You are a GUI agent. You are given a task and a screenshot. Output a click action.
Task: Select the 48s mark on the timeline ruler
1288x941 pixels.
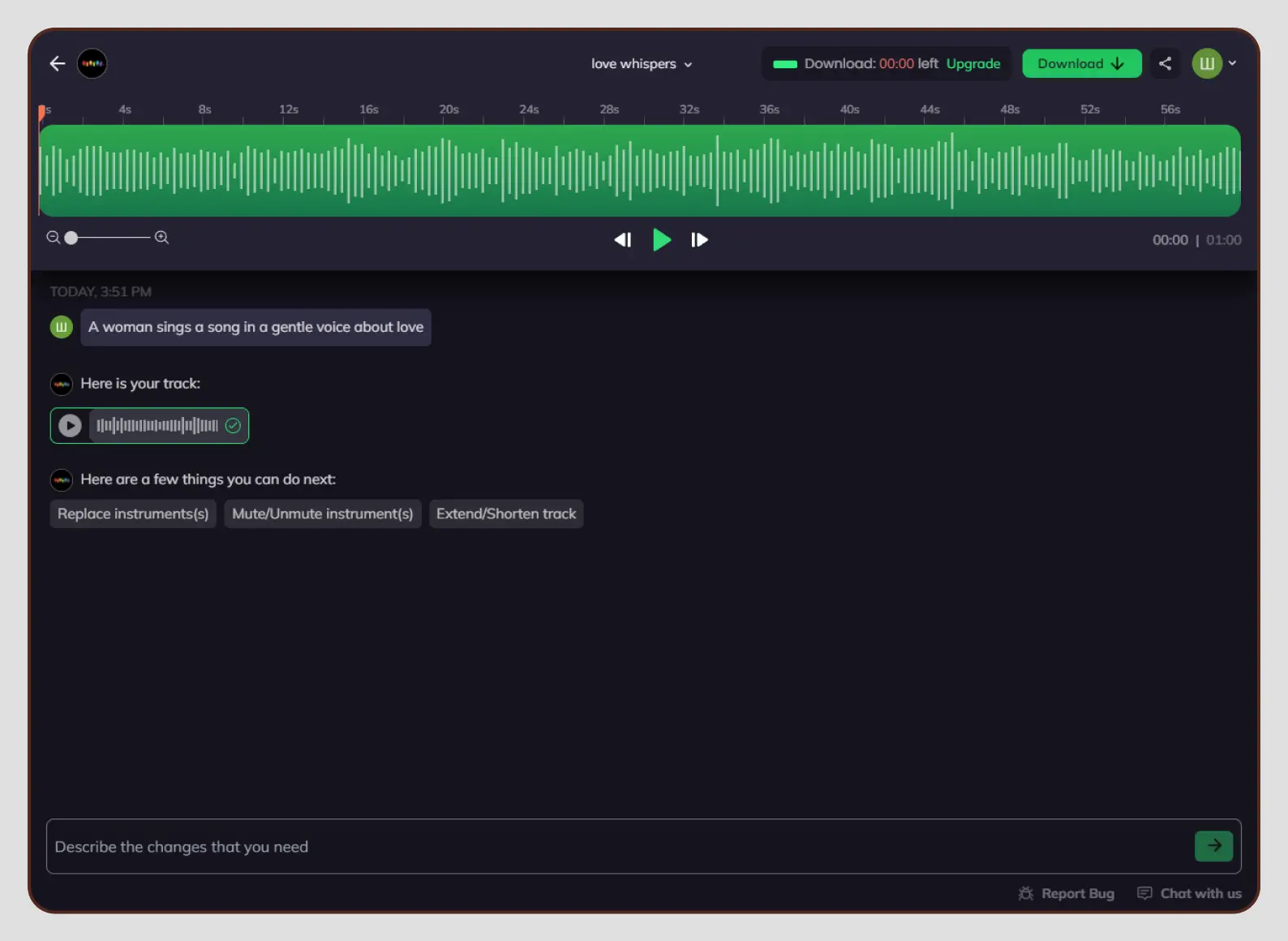[x=1010, y=110]
